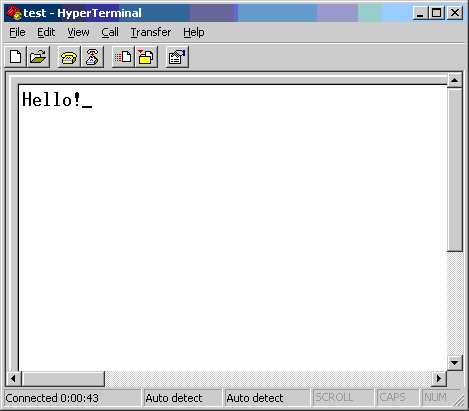Click the Disconnect phone icon
The image size is (469, 411).
(x=92, y=57)
